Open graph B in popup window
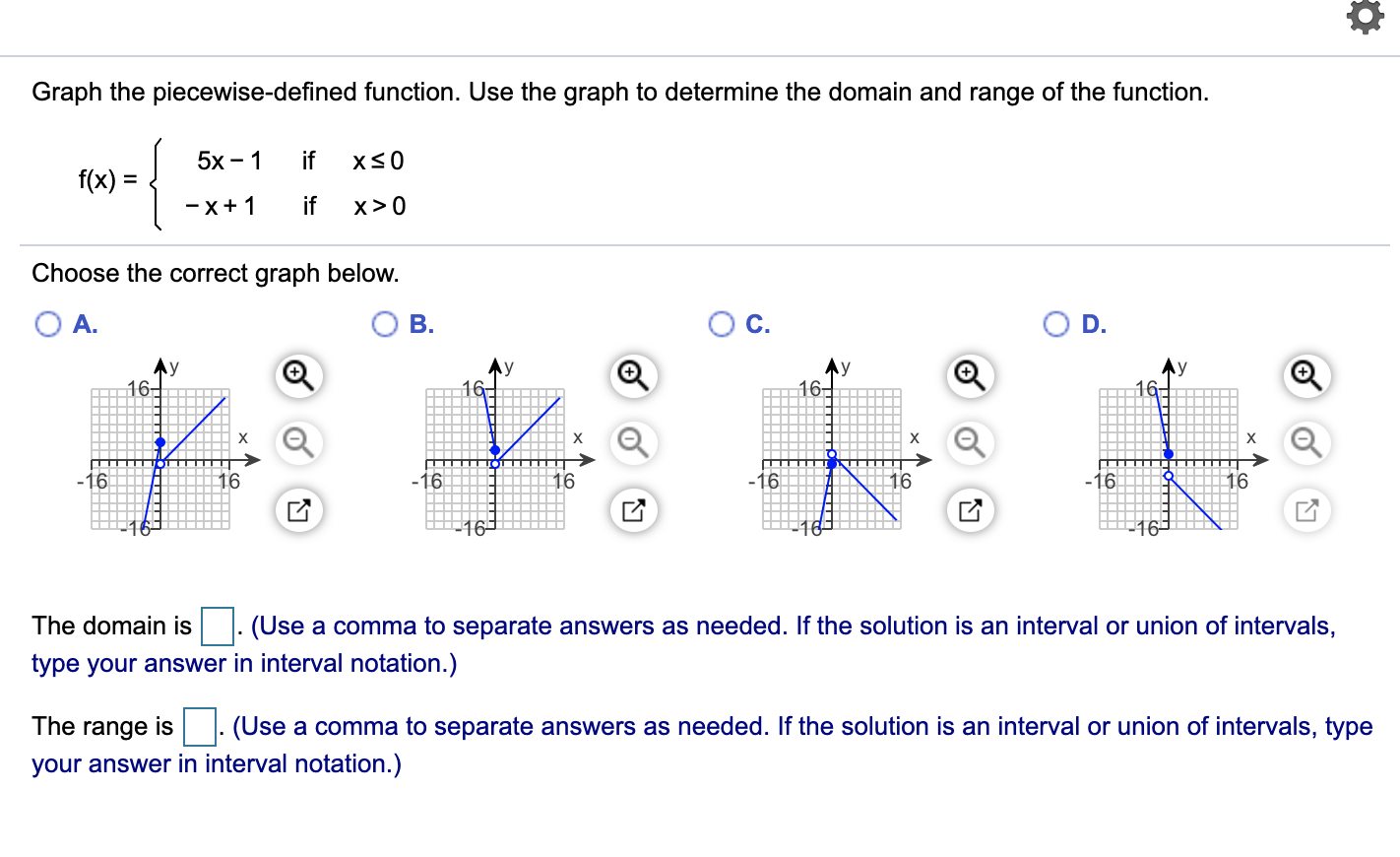The height and width of the screenshot is (857, 1400). tap(633, 509)
